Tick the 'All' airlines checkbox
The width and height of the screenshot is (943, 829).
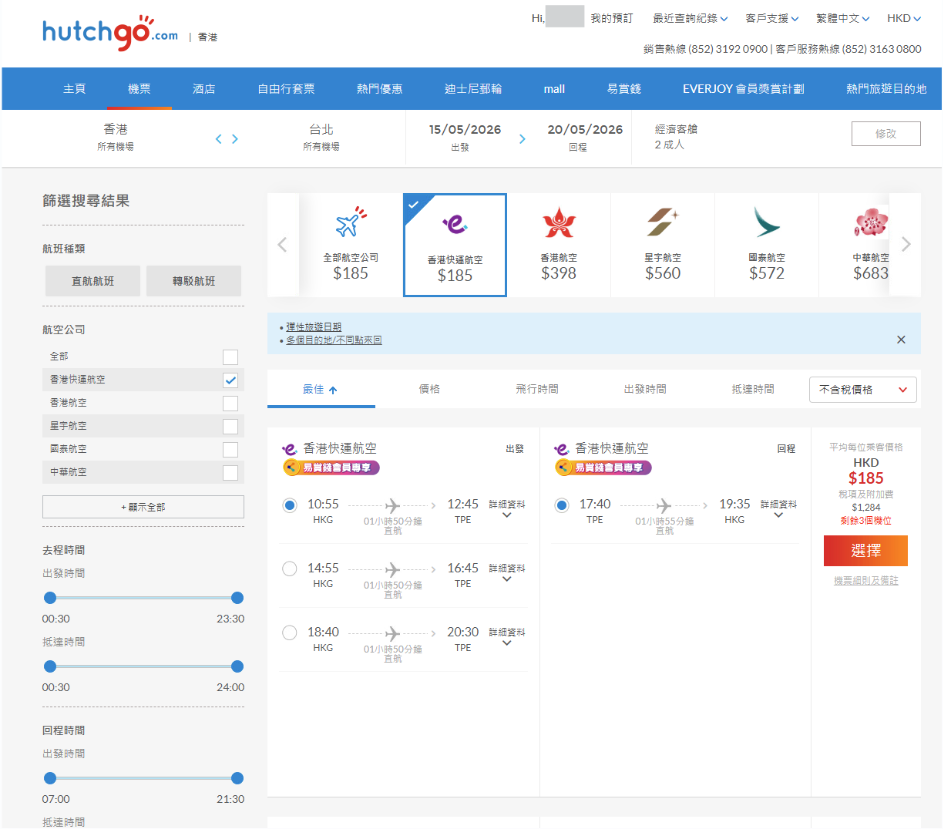230,357
